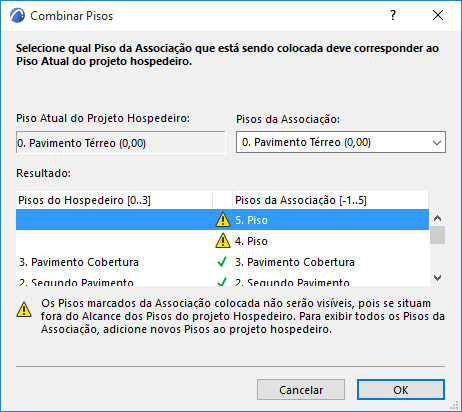Click green checkmark for Pavimento Cobertura row
This screenshot has height=412, width=462.
[x=222, y=262]
